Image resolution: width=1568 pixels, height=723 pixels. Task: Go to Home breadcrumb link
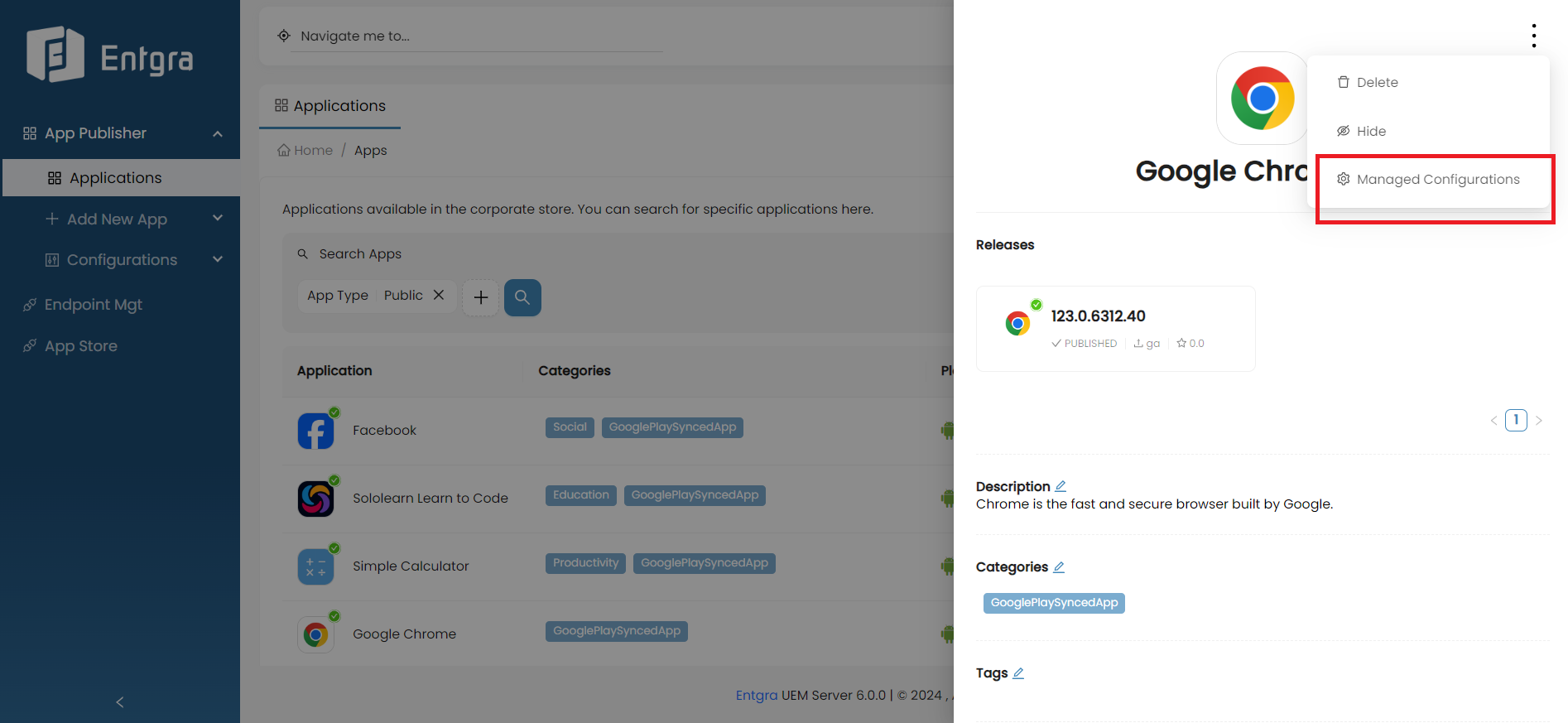pos(305,151)
